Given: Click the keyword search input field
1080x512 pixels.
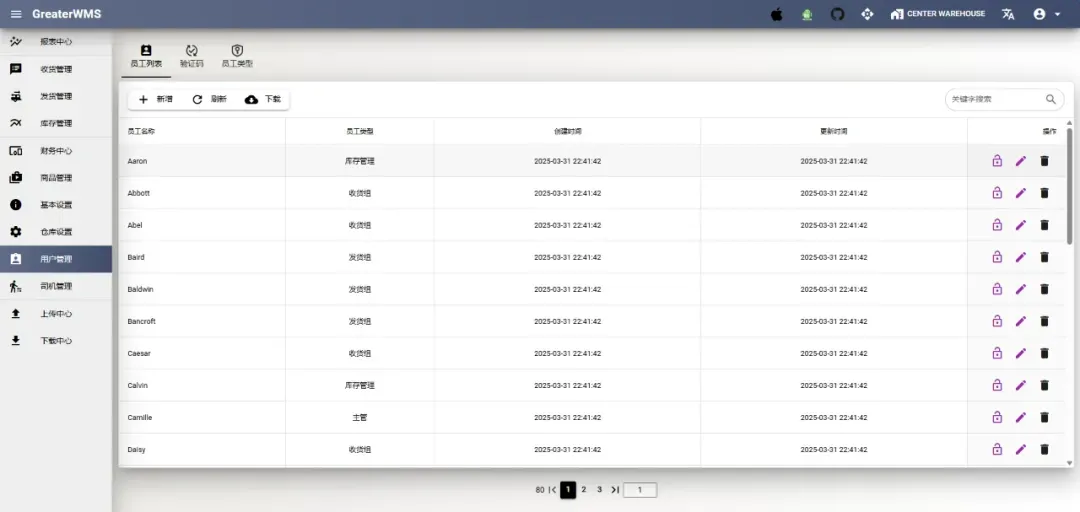Looking at the screenshot, I should (x=995, y=99).
